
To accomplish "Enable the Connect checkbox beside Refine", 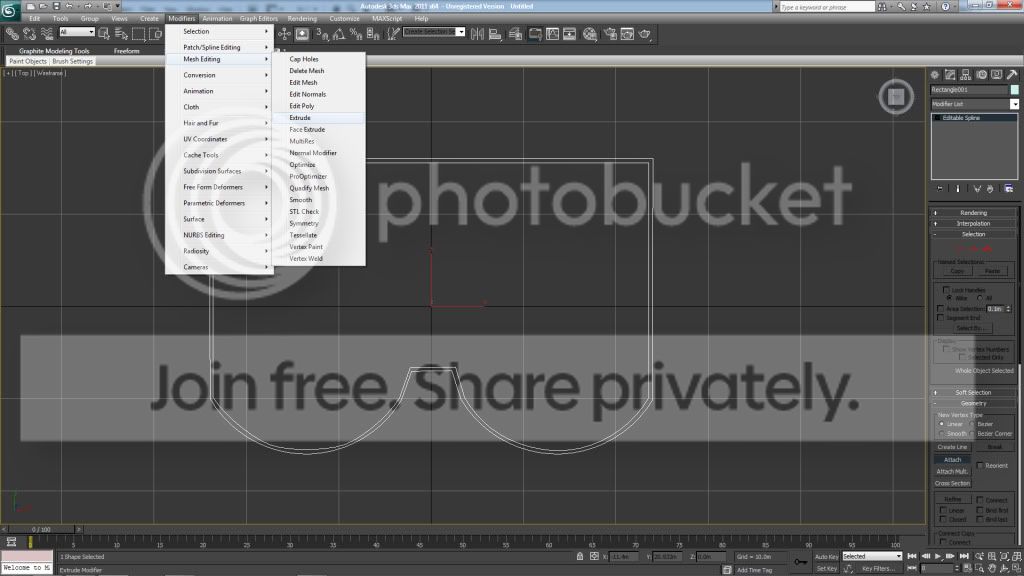I will (980, 500).
